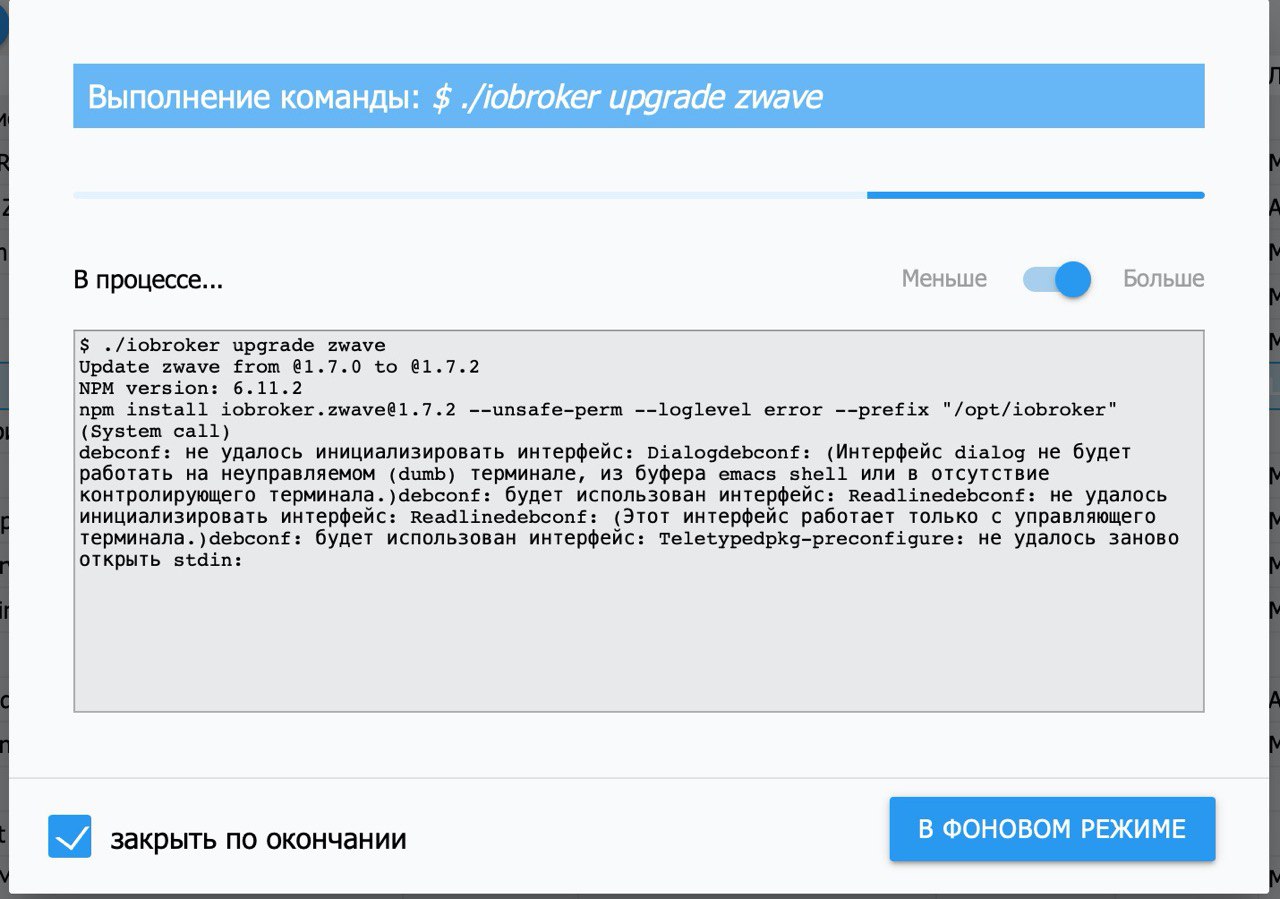Click the 'NPM version: 6.11.2' line
The image size is (1280, 899).
190,388
